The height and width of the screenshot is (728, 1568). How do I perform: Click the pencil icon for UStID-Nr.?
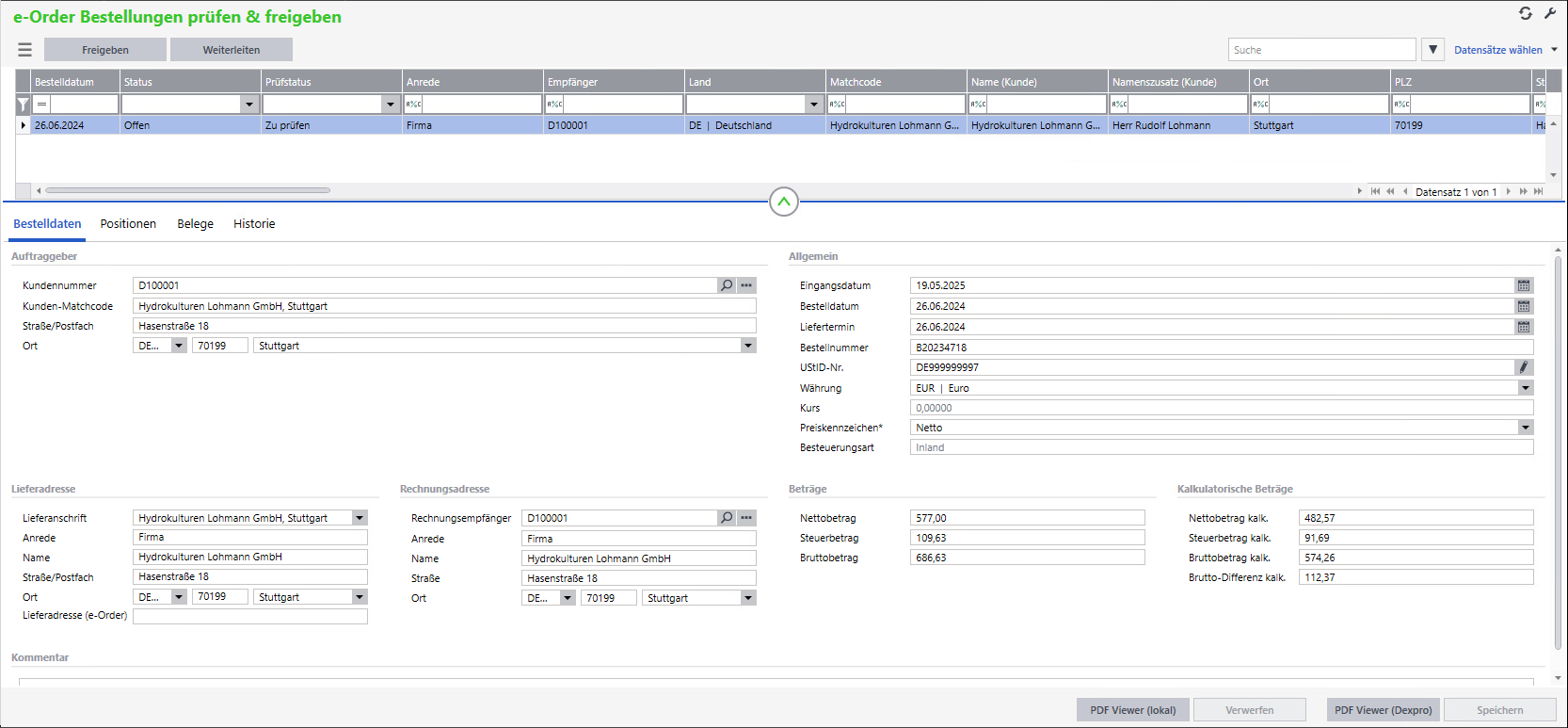[x=1524, y=367]
